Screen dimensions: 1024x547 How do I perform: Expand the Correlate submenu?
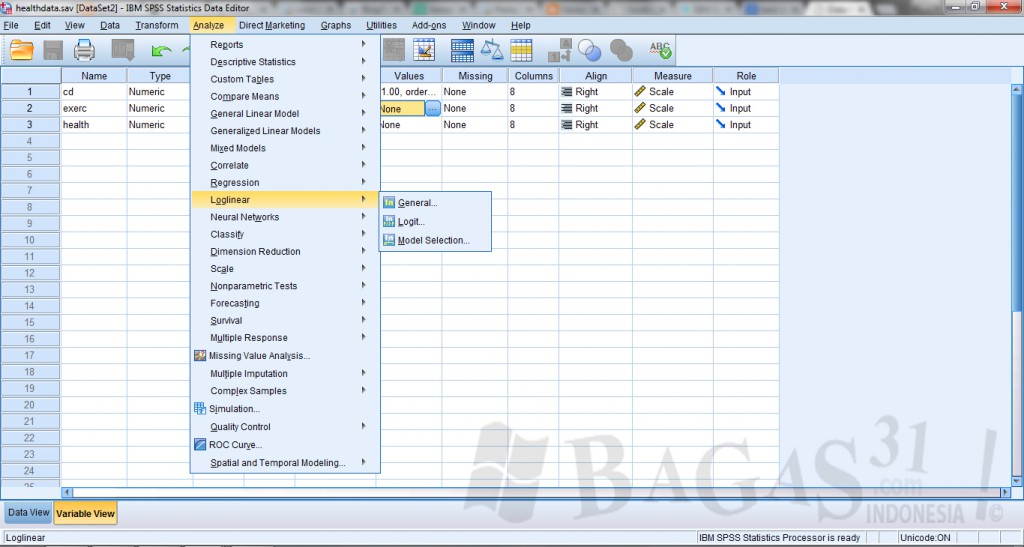285,165
